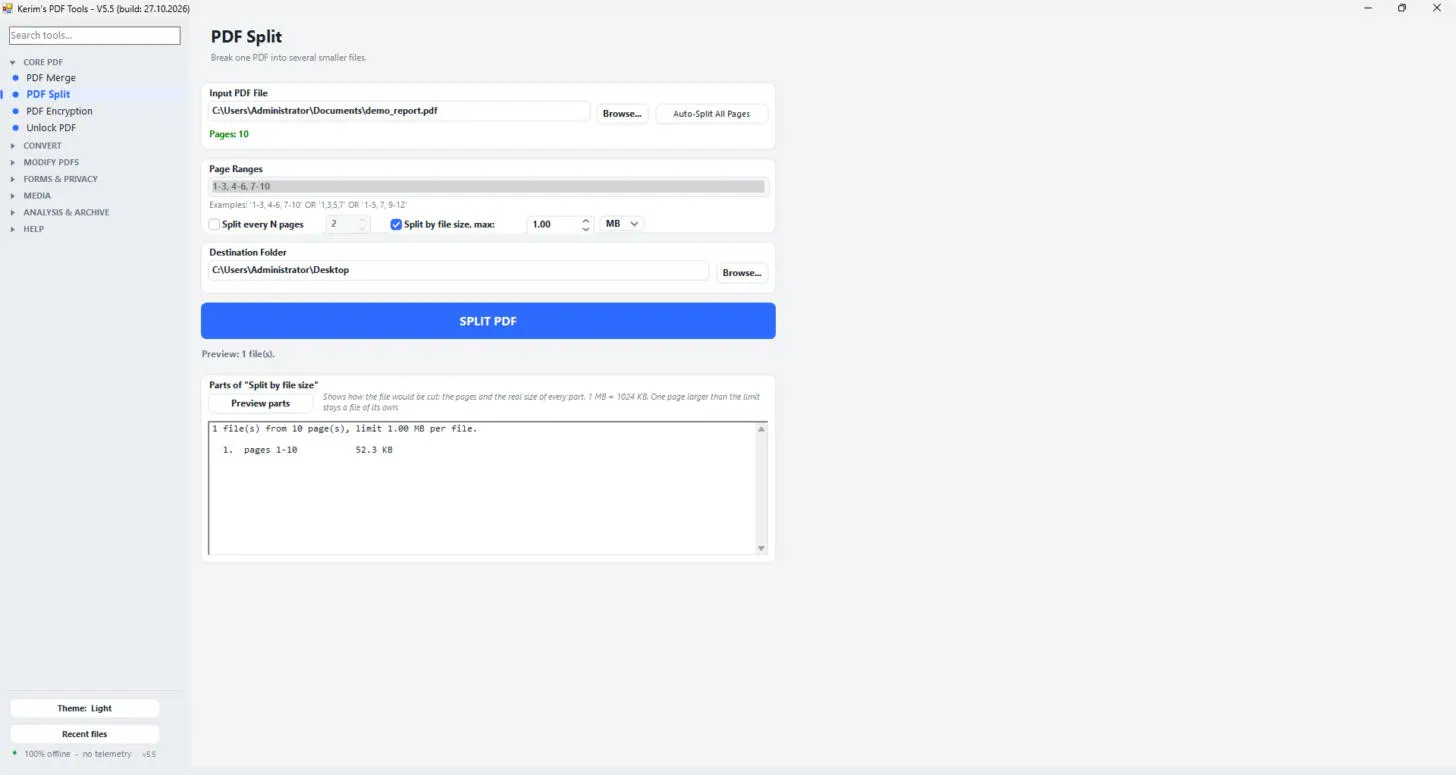The height and width of the screenshot is (775, 1456).
Task: Open the Recent files list
Action: pyautogui.click(x=84, y=734)
